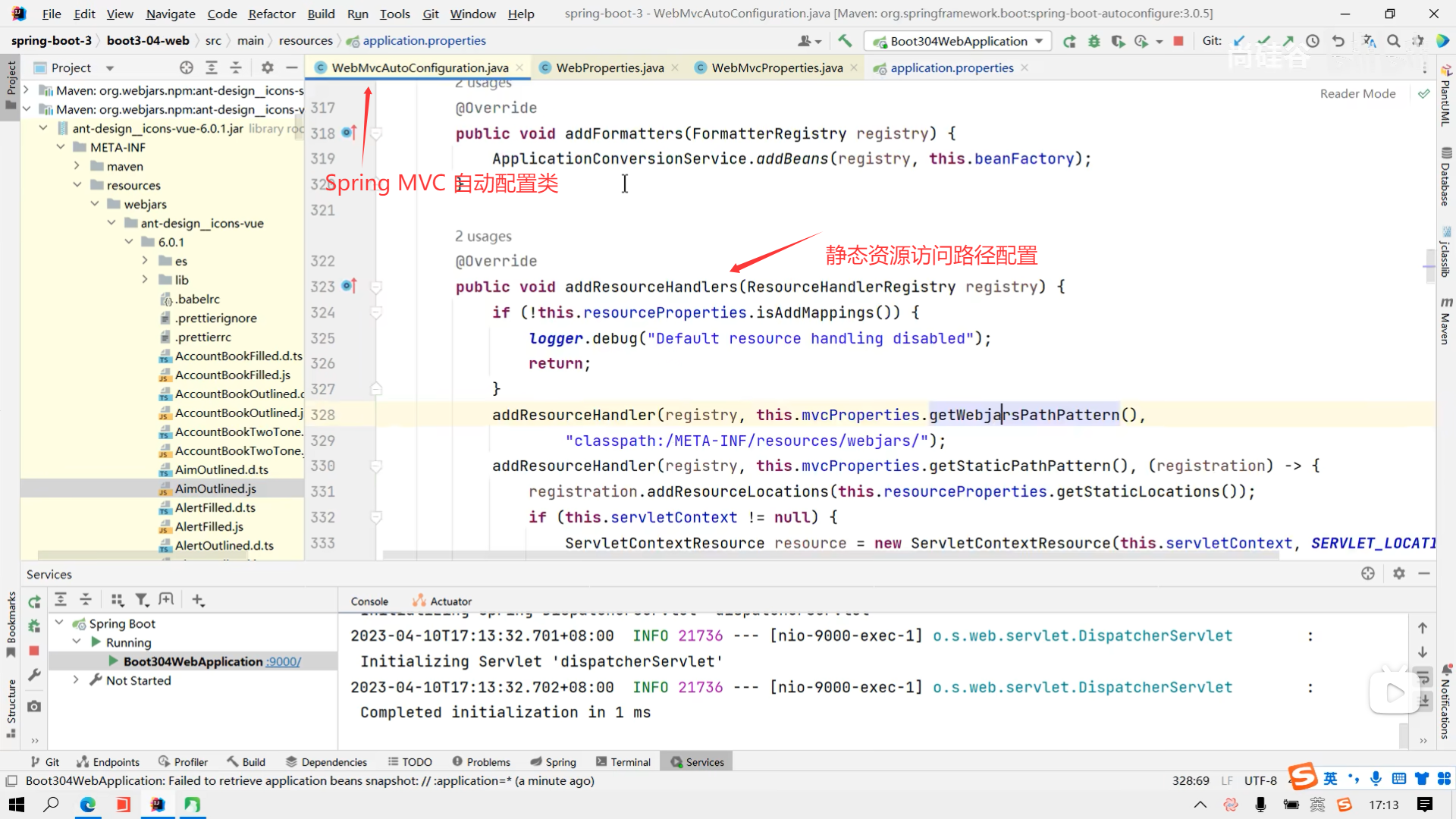Click the Git rollback undo arrow icon

coord(1338,41)
